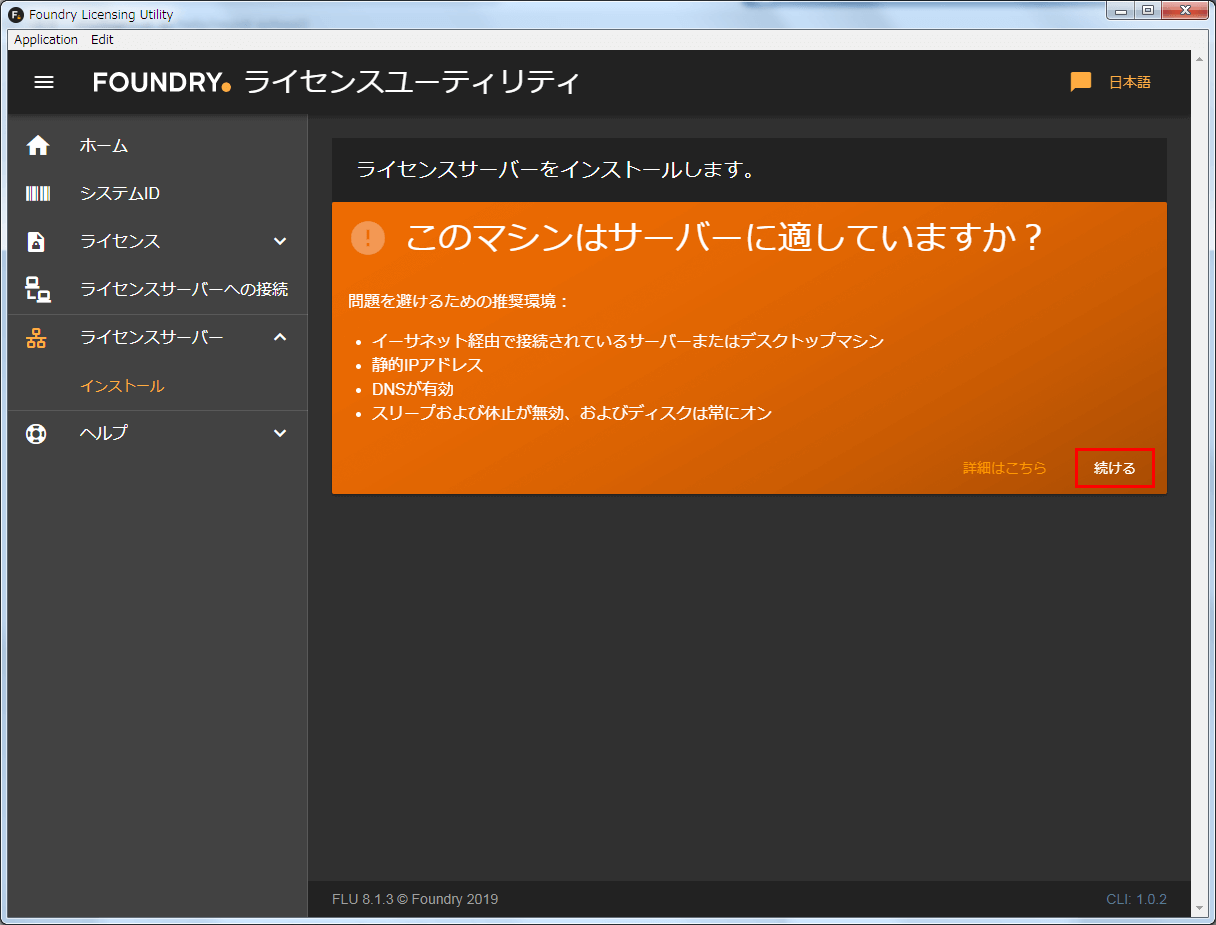Image resolution: width=1216 pixels, height=925 pixels.
Task: Click the ヘルプ sidebar label
Action: coord(104,434)
